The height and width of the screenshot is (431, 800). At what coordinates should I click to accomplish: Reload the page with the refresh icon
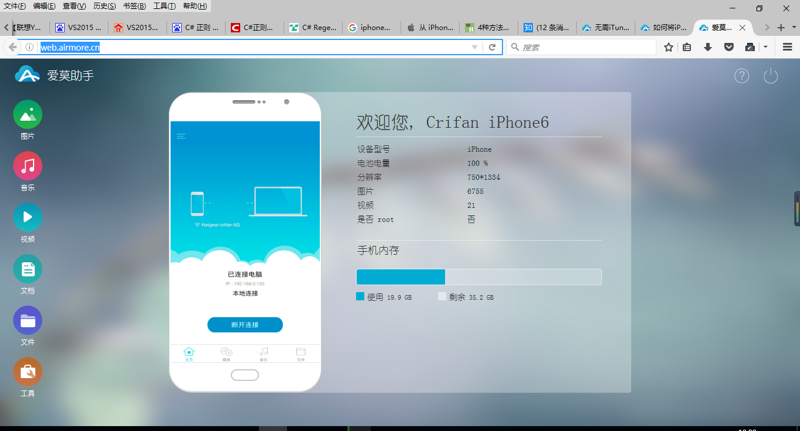point(492,47)
